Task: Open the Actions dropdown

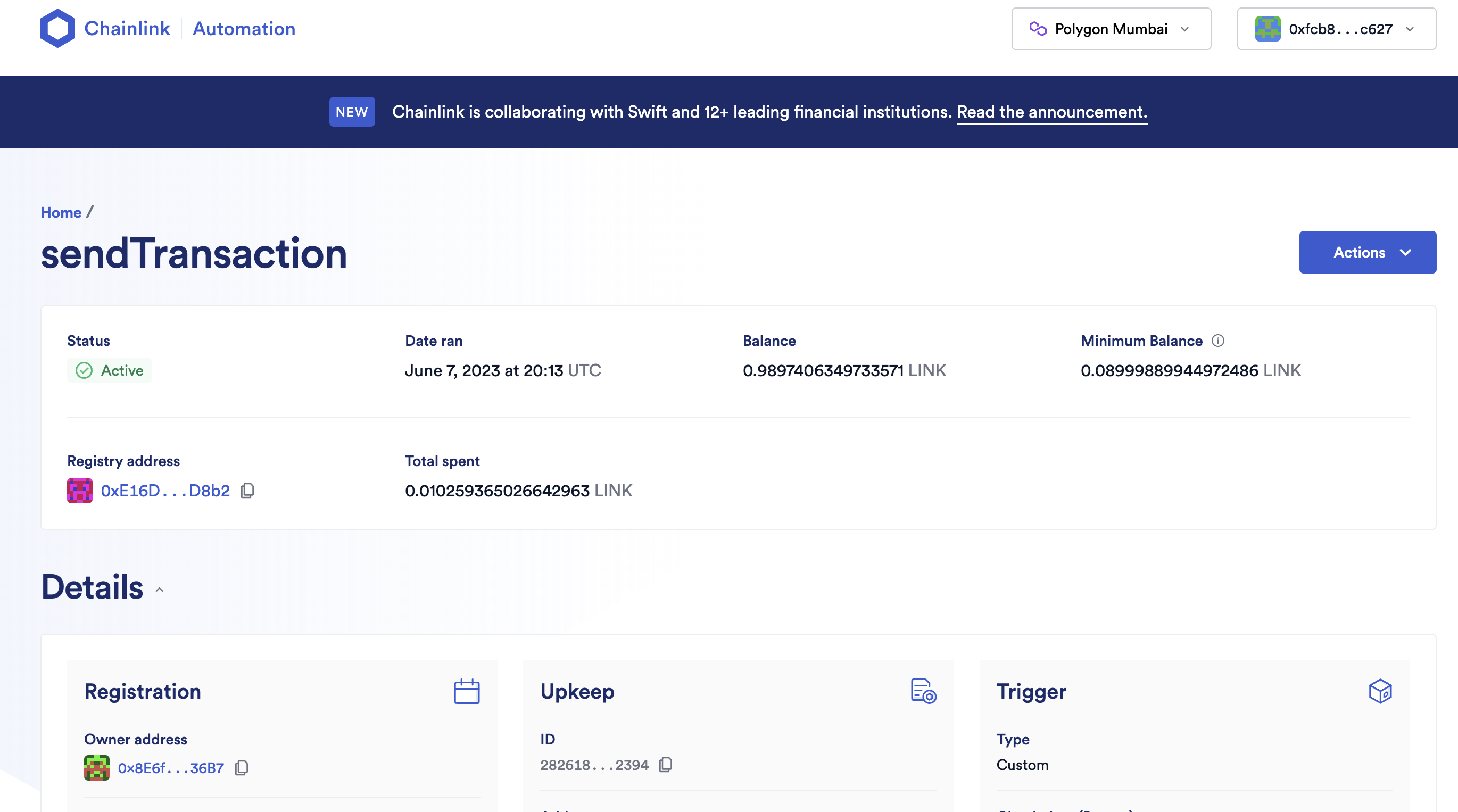Action: [x=1368, y=252]
